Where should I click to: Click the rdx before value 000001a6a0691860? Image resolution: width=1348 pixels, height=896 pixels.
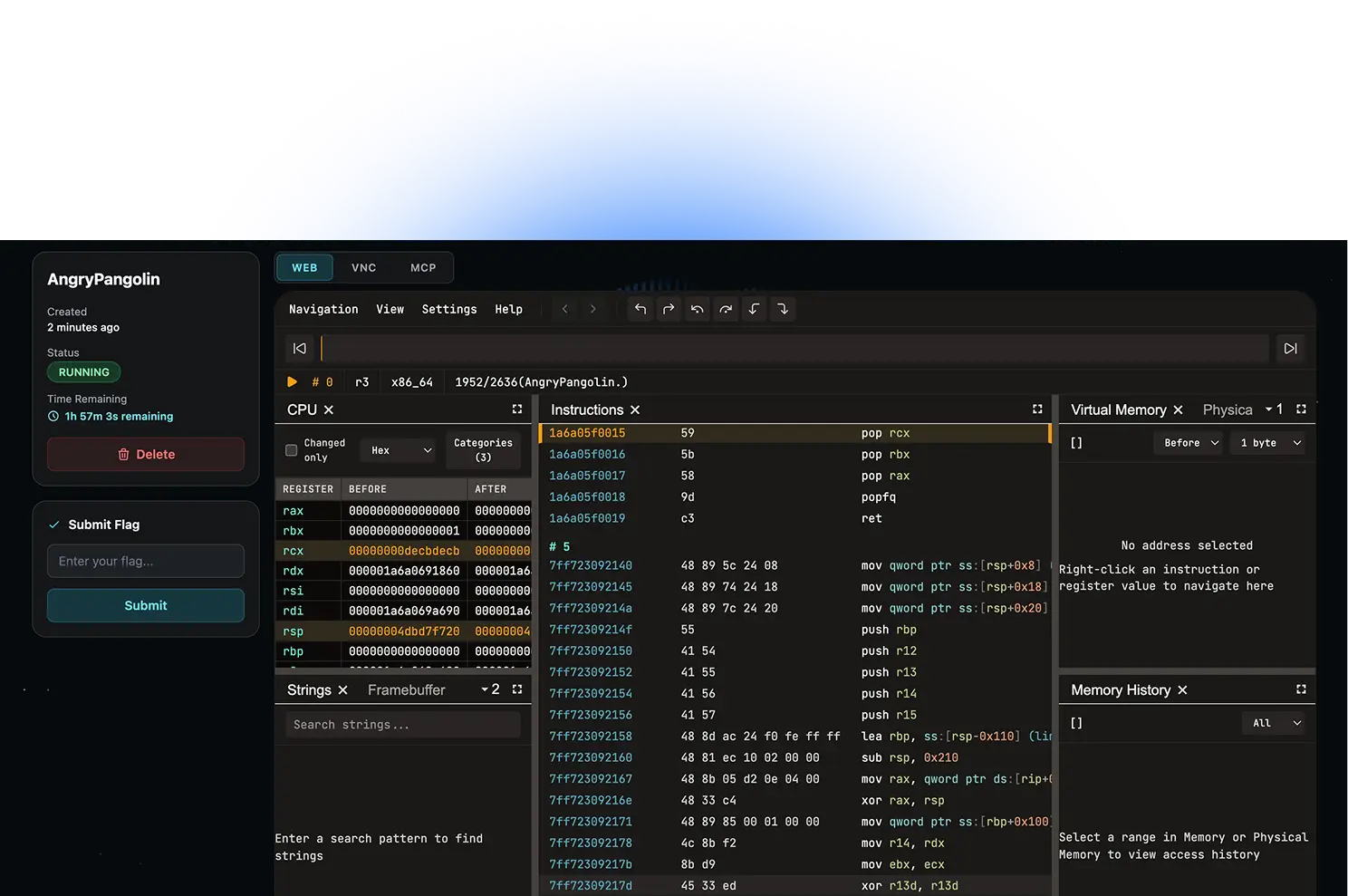coord(404,571)
